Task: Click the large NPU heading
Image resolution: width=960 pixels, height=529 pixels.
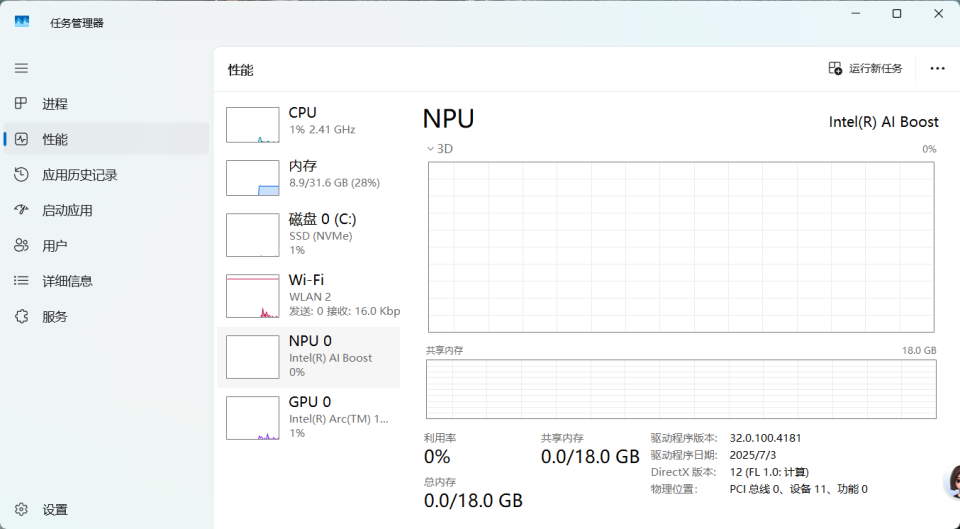Action: click(448, 119)
